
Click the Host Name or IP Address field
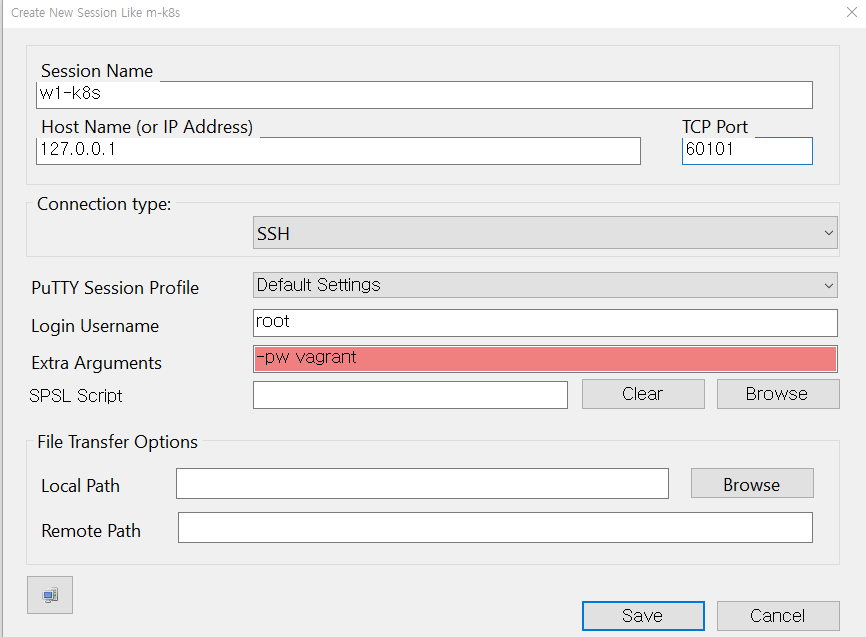[x=338, y=151]
